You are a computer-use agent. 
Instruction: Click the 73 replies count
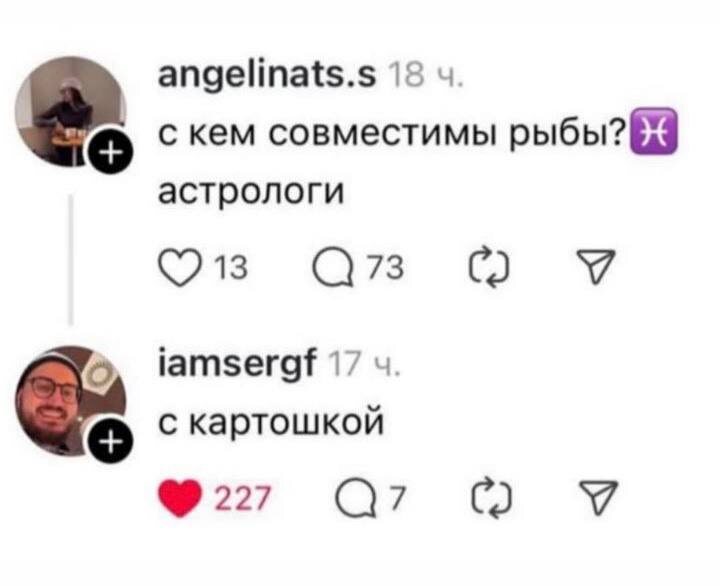[385, 268]
